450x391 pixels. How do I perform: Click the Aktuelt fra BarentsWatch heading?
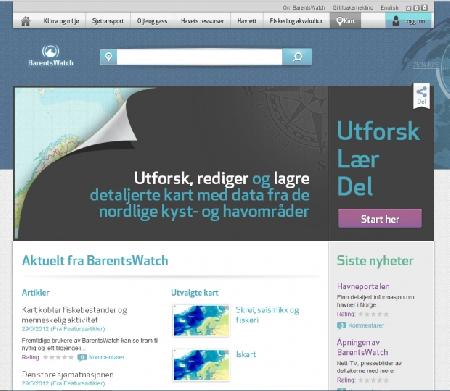tap(95, 260)
